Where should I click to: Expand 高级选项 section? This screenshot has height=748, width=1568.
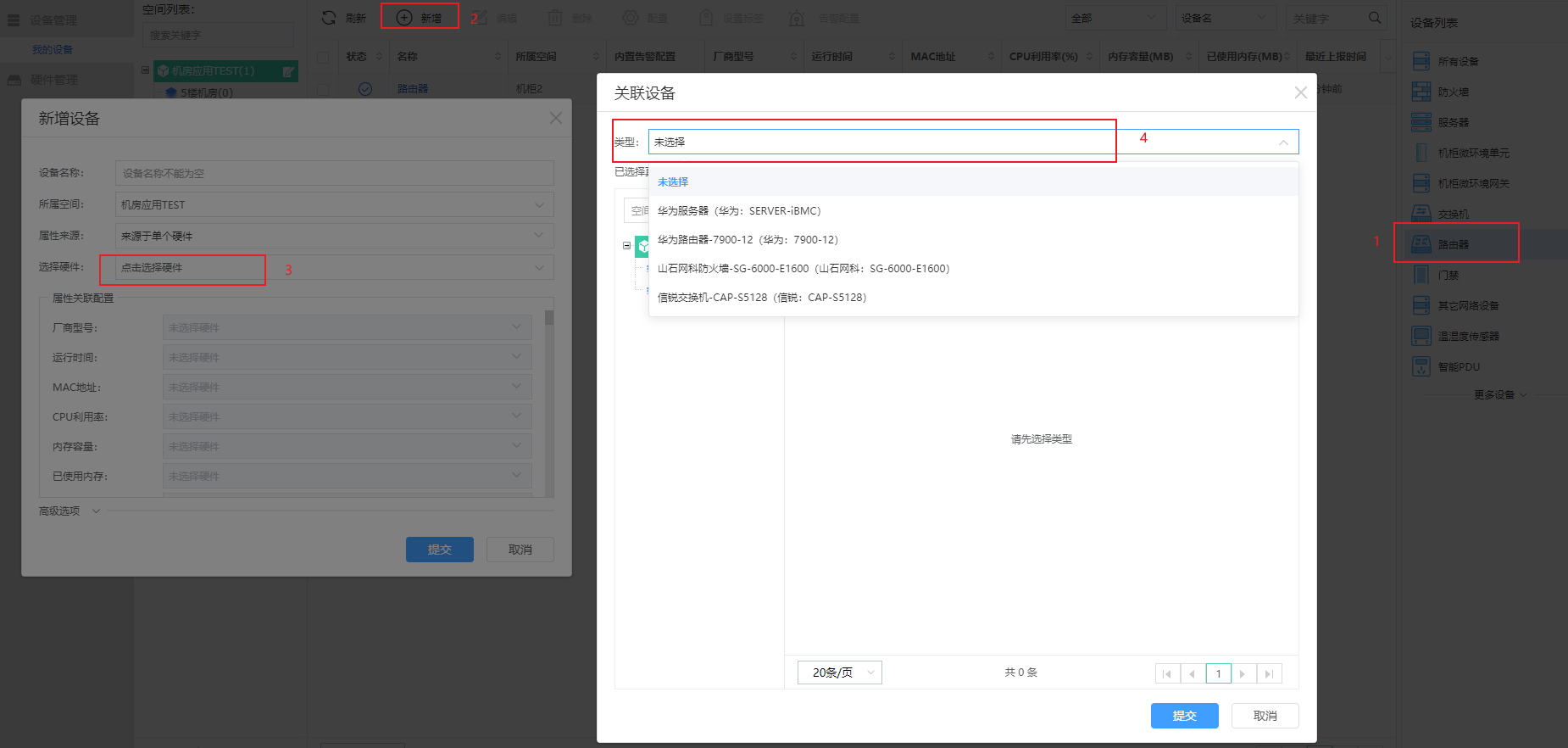click(x=70, y=511)
